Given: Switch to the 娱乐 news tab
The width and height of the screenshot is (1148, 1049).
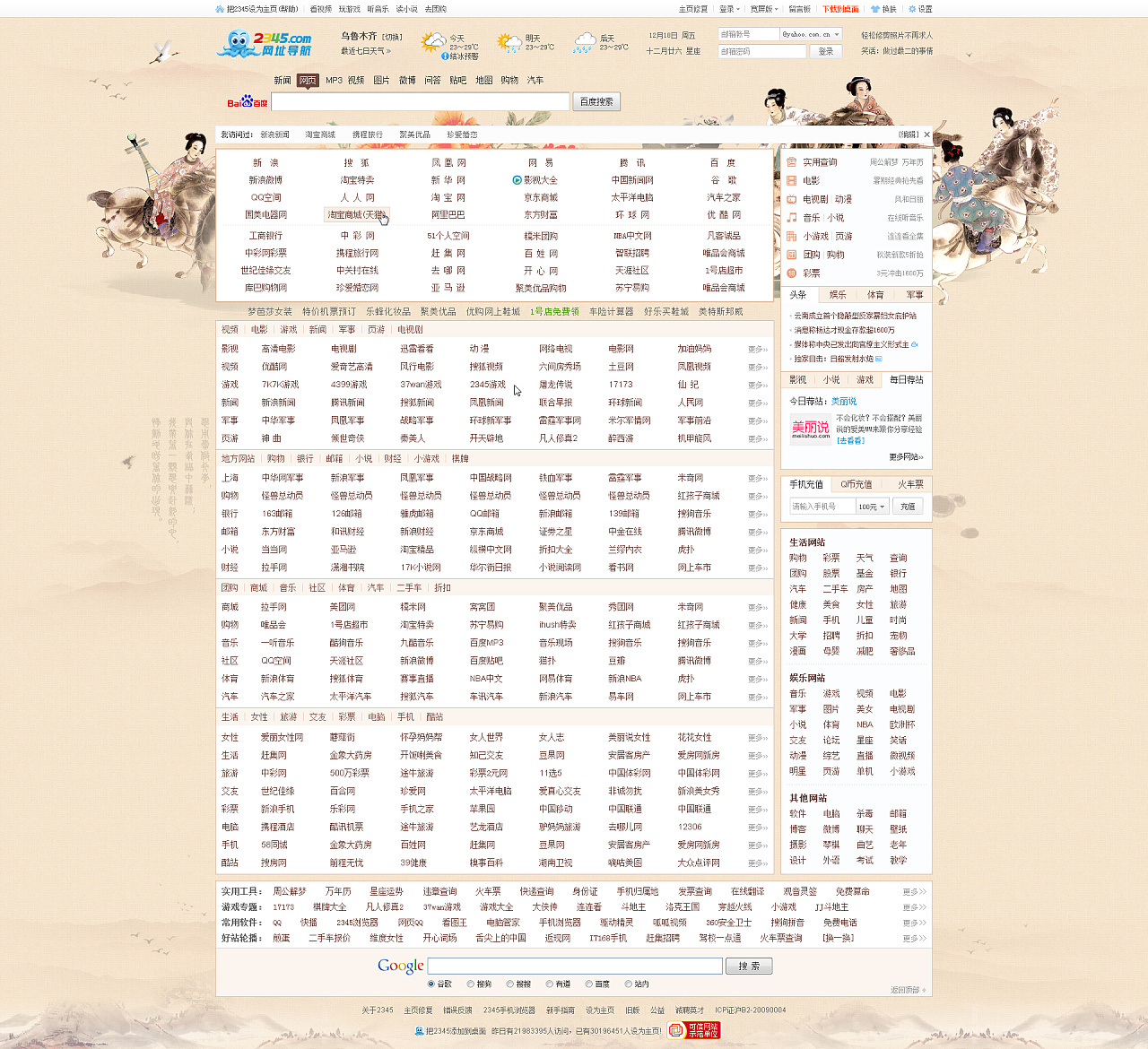Looking at the screenshot, I should [838, 295].
